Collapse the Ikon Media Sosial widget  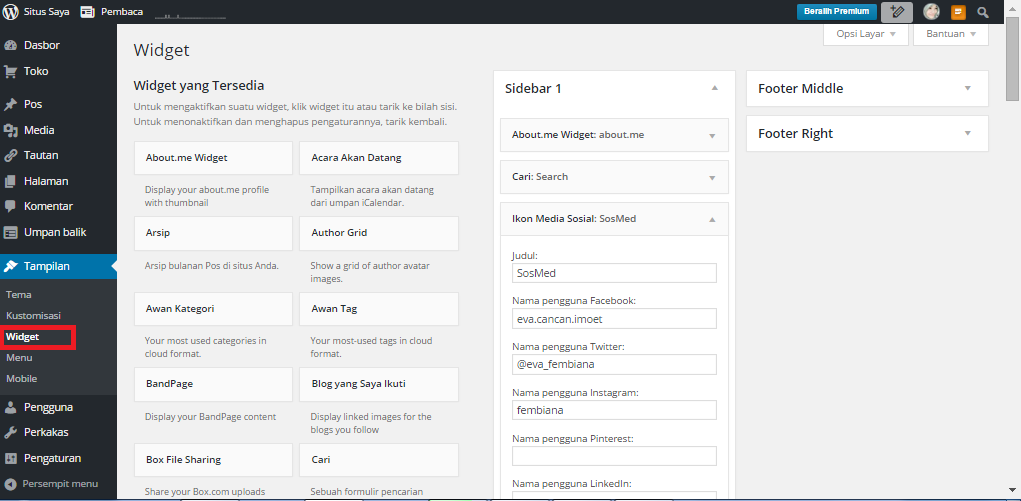(712, 218)
